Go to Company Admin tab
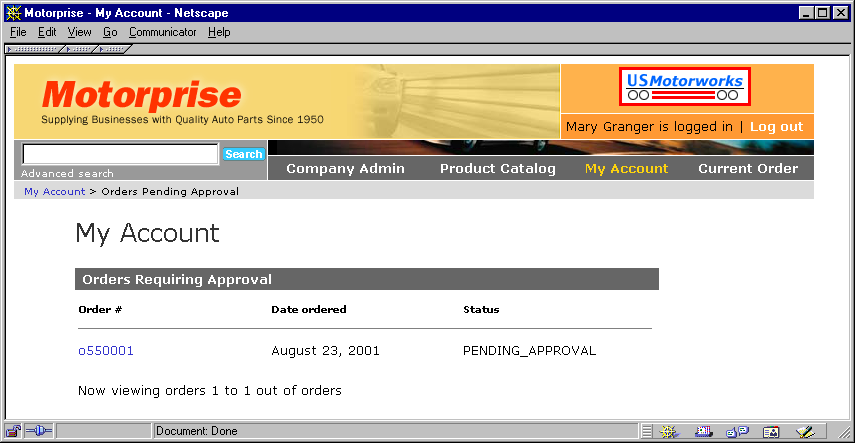Image resolution: width=855 pixels, height=443 pixels. 345,169
